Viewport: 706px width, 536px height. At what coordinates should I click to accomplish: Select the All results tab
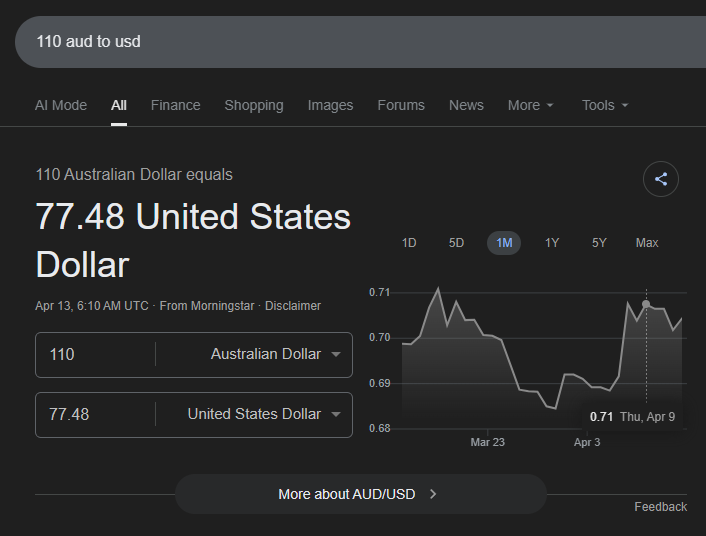119,105
